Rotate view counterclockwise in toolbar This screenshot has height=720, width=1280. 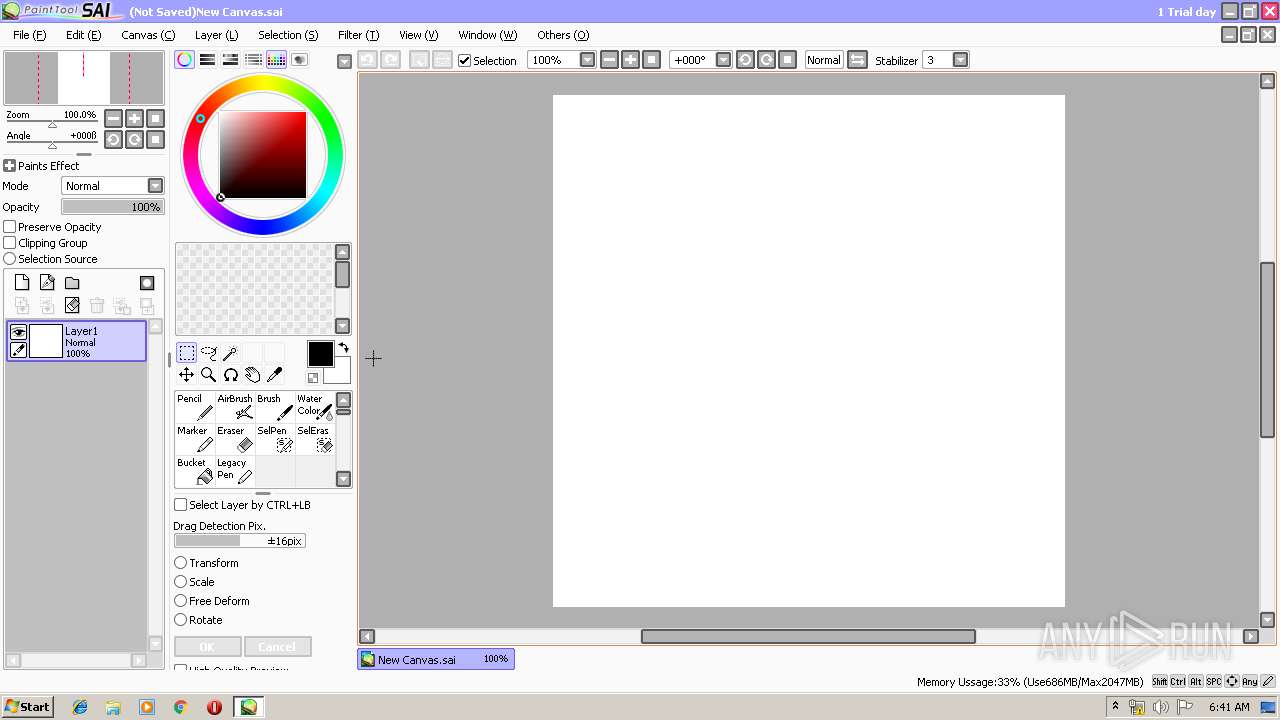point(745,60)
